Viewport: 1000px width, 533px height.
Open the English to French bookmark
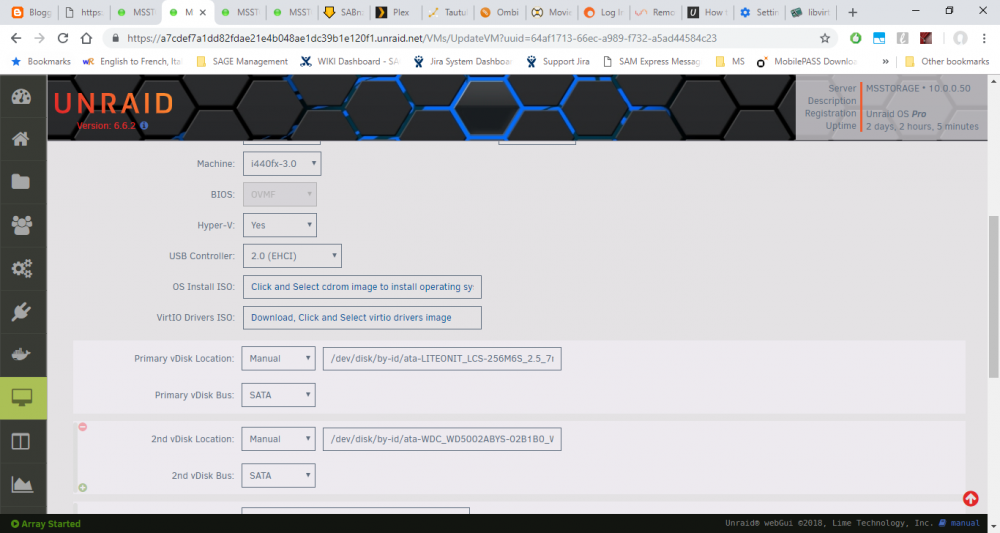tap(133, 61)
